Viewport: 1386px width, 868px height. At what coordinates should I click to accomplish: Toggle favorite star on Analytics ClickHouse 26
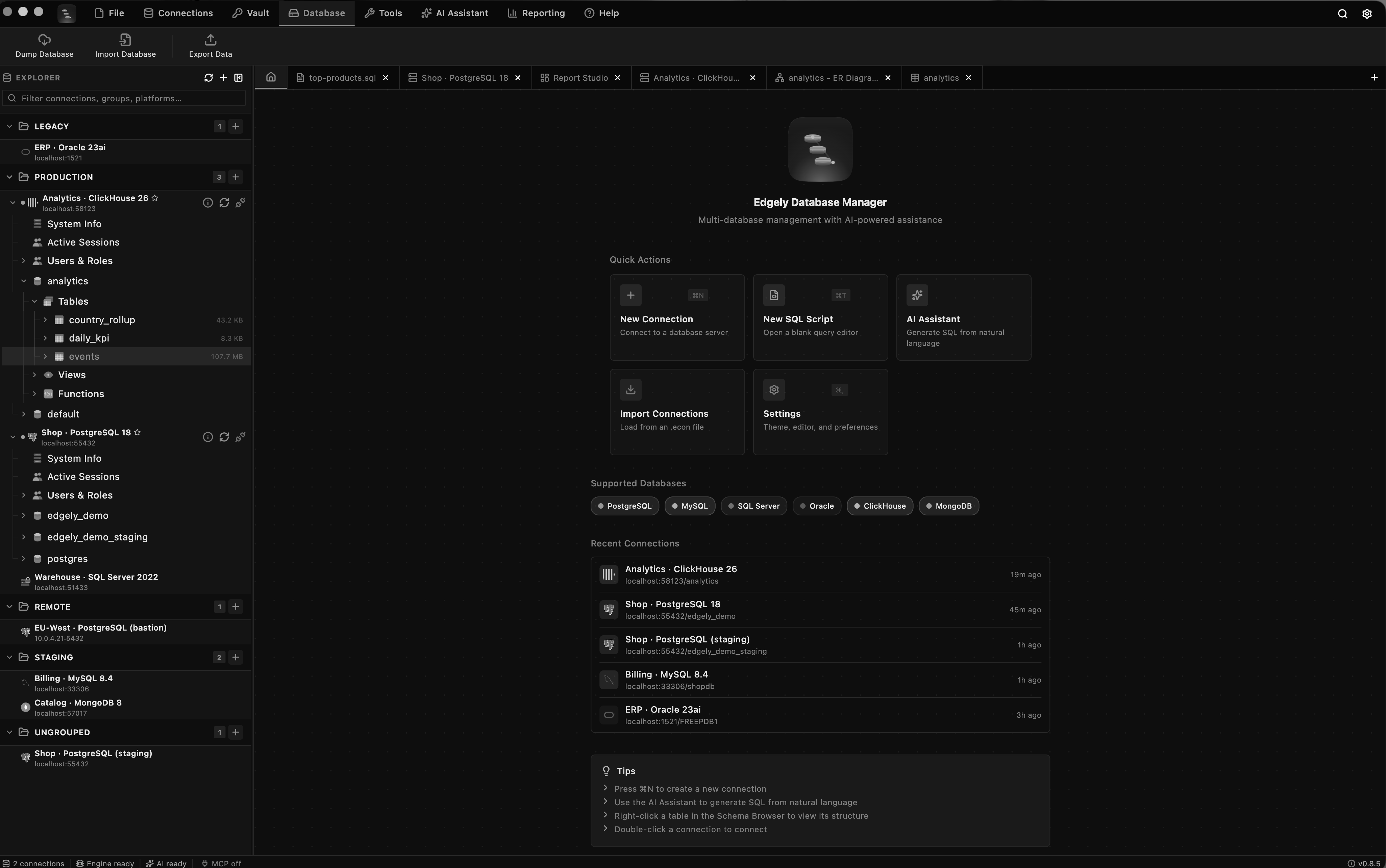[154, 198]
